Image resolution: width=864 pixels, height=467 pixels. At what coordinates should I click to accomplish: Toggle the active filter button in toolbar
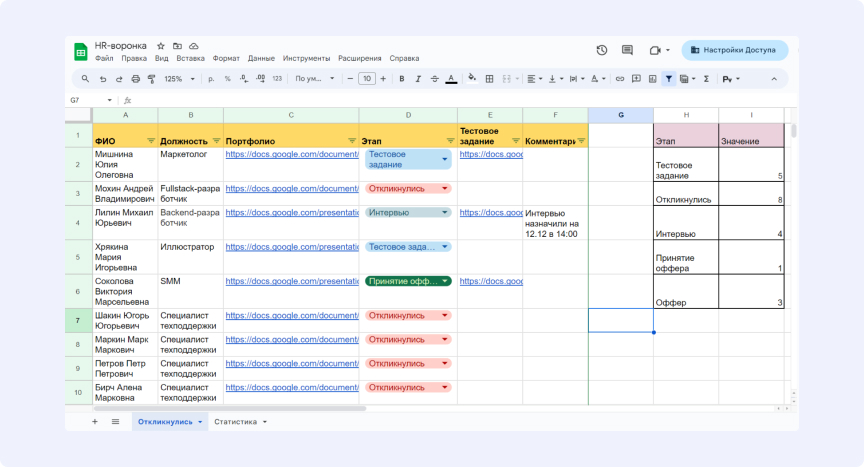pos(668,78)
